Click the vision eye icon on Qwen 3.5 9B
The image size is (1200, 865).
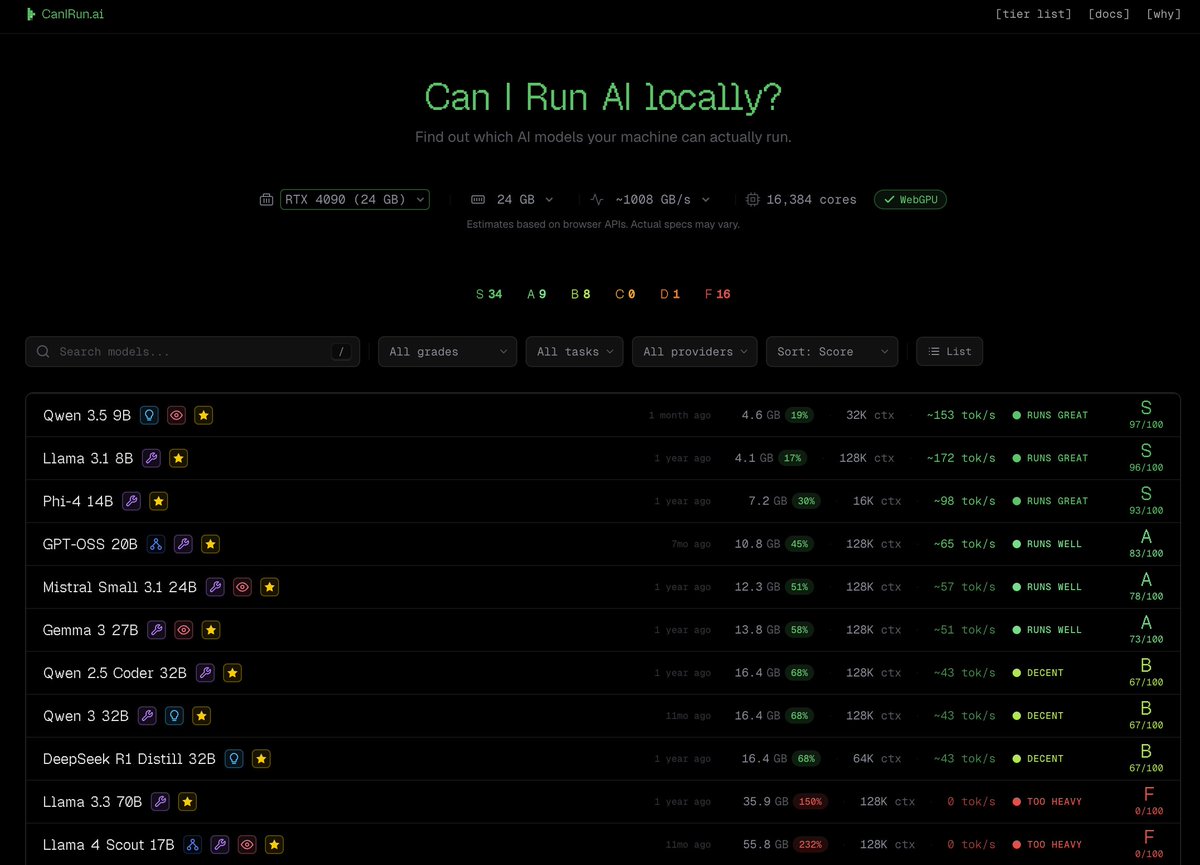[x=177, y=415]
